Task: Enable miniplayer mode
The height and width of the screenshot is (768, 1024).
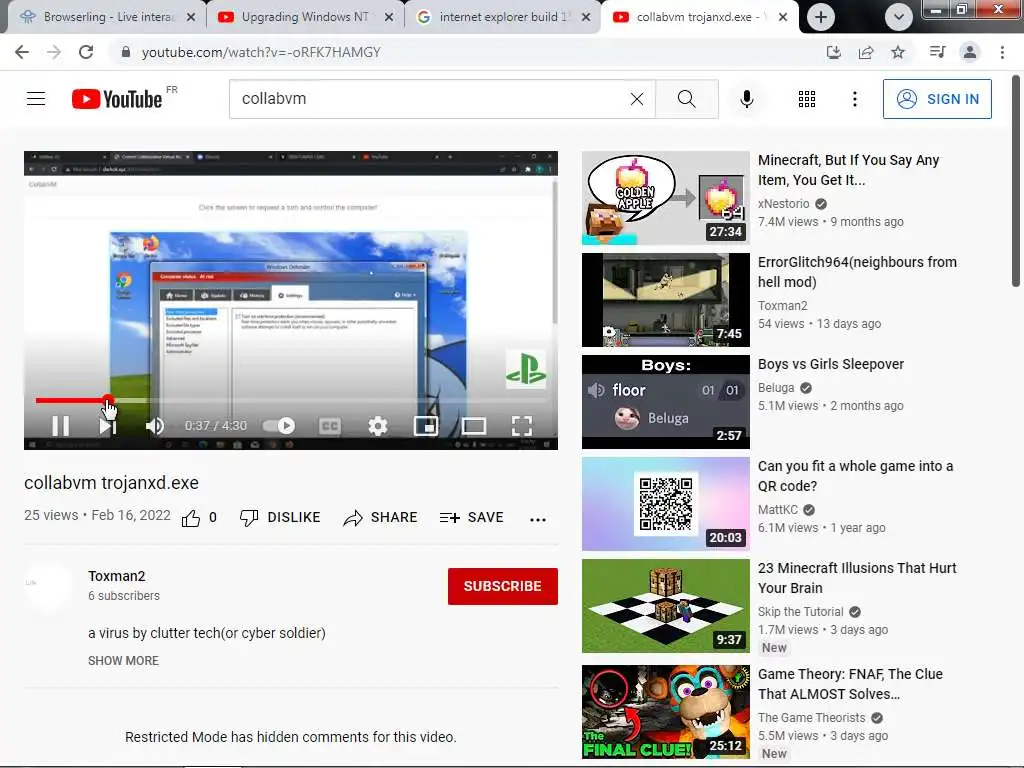Action: coord(426,426)
